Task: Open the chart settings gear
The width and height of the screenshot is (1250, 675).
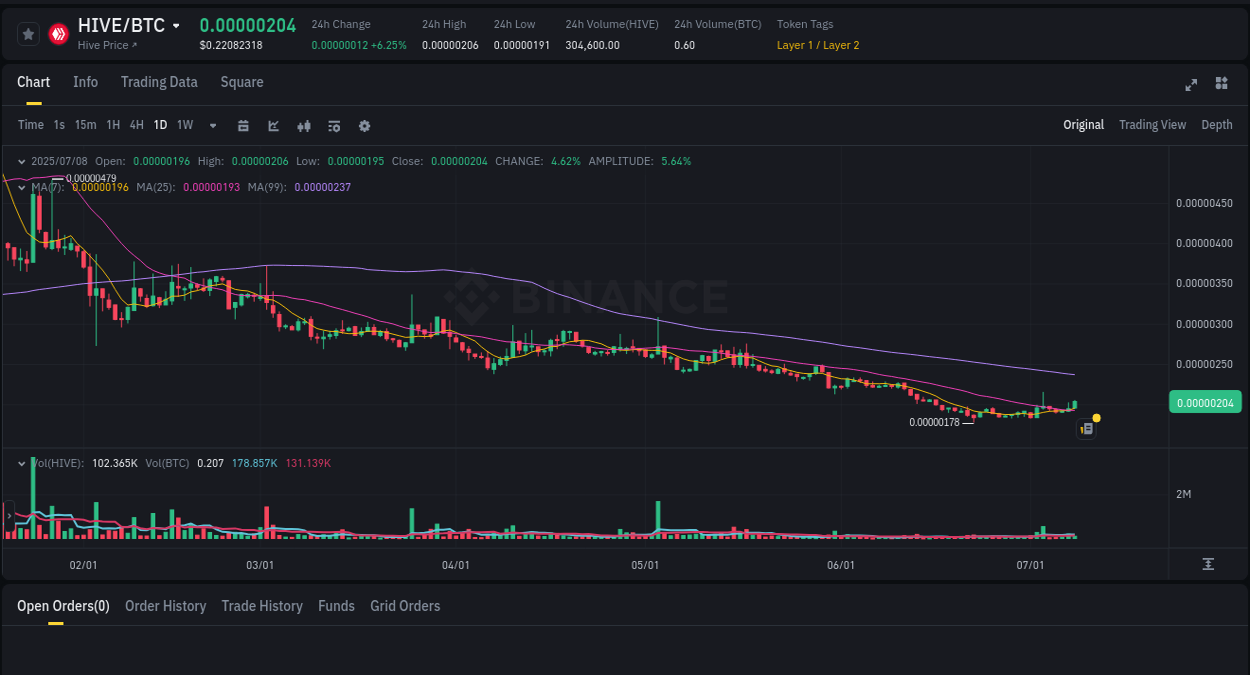Action: tap(364, 125)
